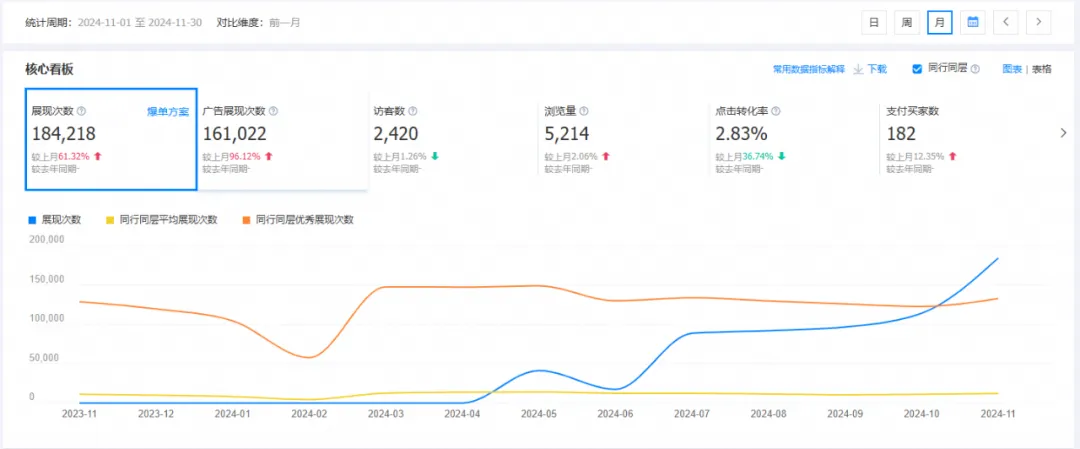Click the 爆单方案 link
Image resolution: width=1080 pixels, height=449 pixels.
[x=167, y=112]
